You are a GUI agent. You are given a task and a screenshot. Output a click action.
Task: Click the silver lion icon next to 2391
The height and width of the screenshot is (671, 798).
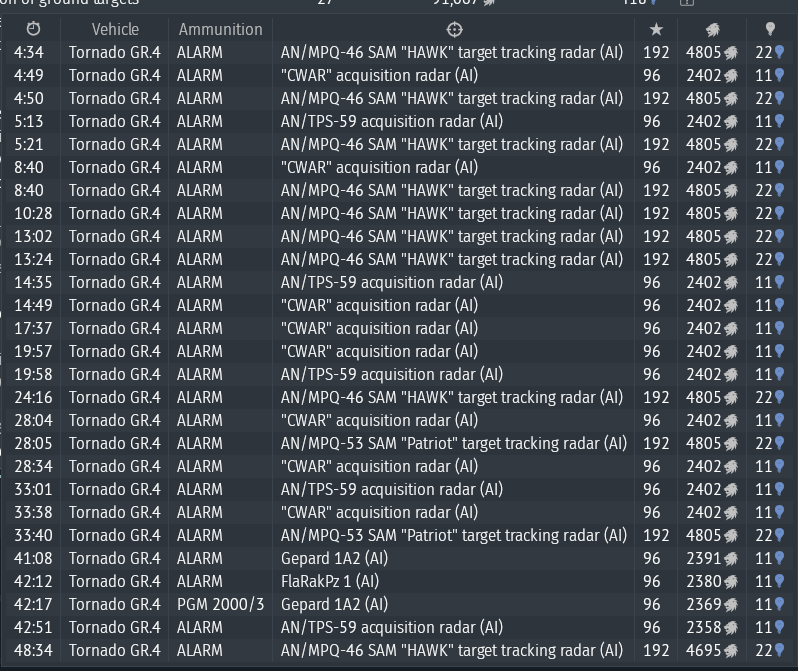(731, 559)
